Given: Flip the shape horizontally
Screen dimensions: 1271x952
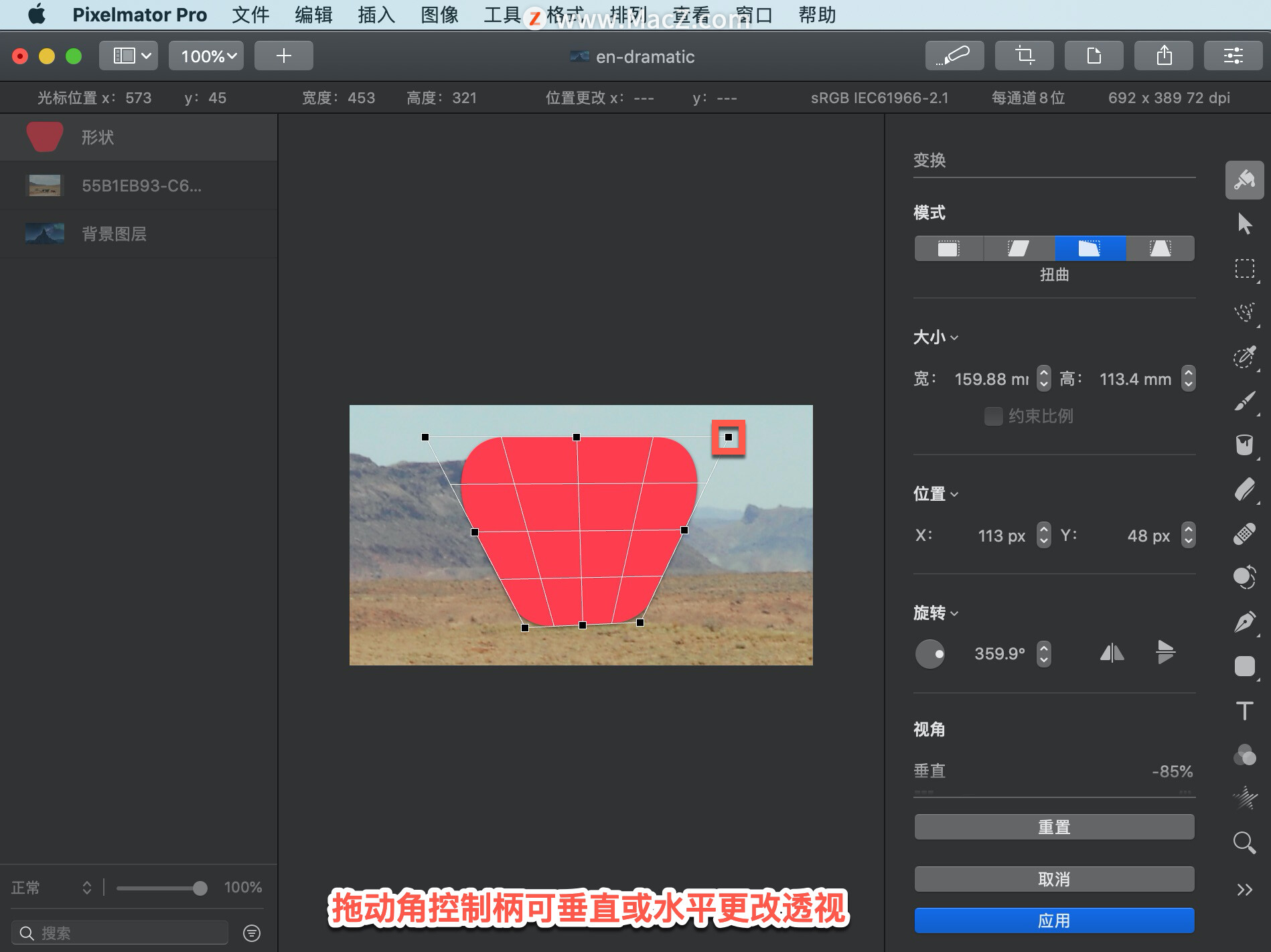Looking at the screenshot, I should click(1112, 653).
